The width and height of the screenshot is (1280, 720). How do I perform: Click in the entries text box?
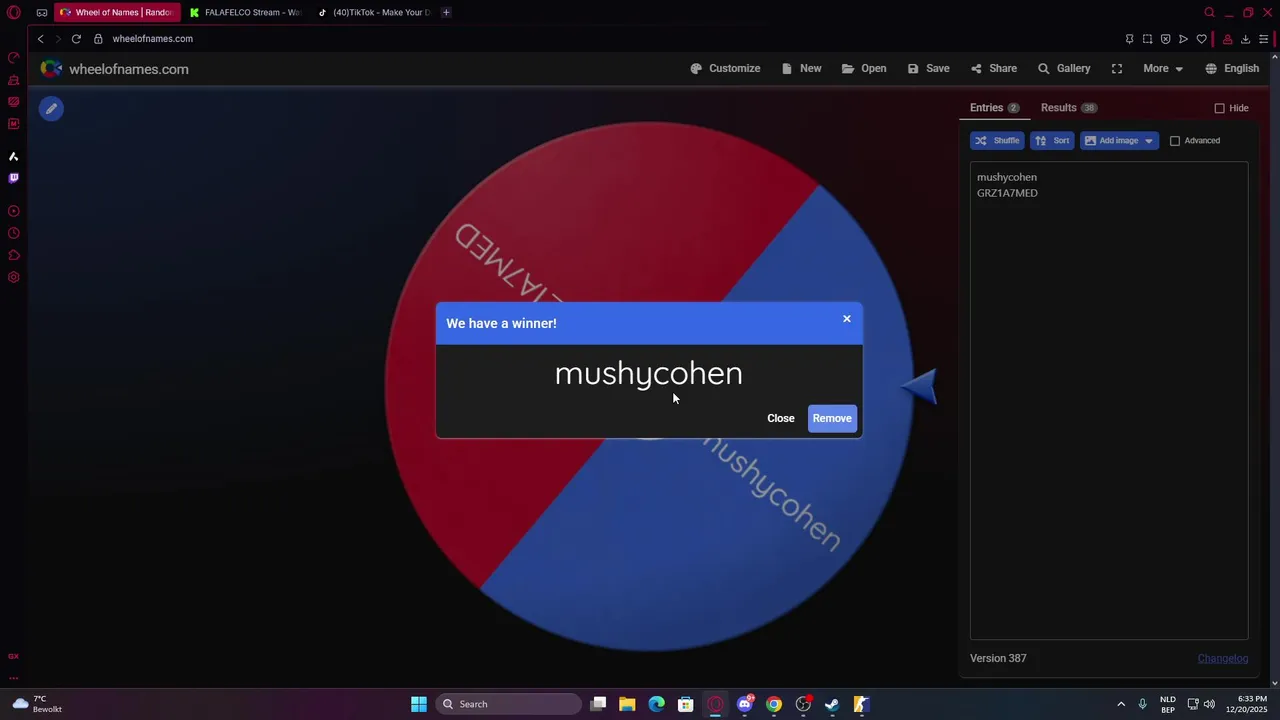click(1109, 400)
